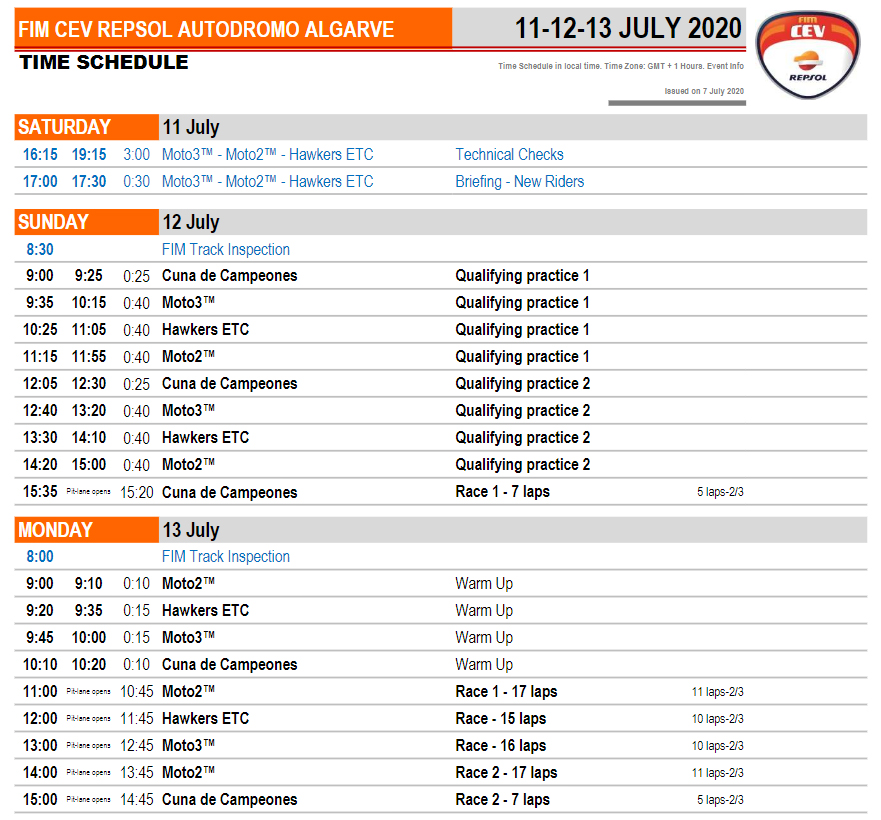
Task: Select the 15:35 Sunday race start time
Action: pos(40,492)
